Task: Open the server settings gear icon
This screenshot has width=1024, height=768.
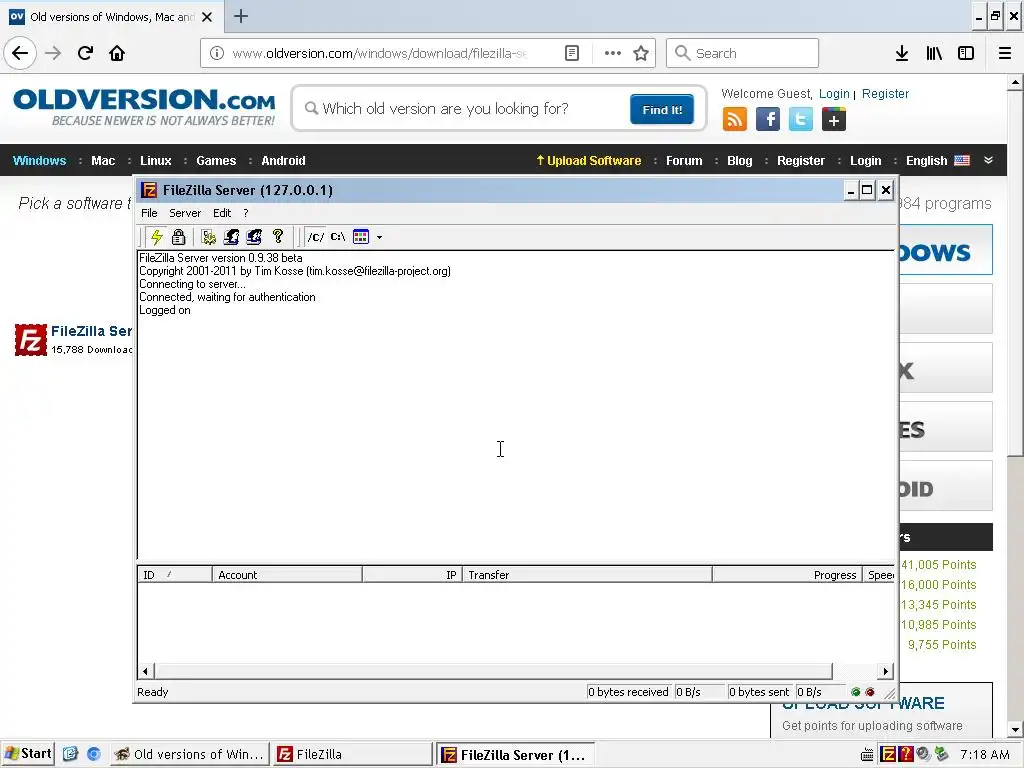Action: click(x=209, y=236)
